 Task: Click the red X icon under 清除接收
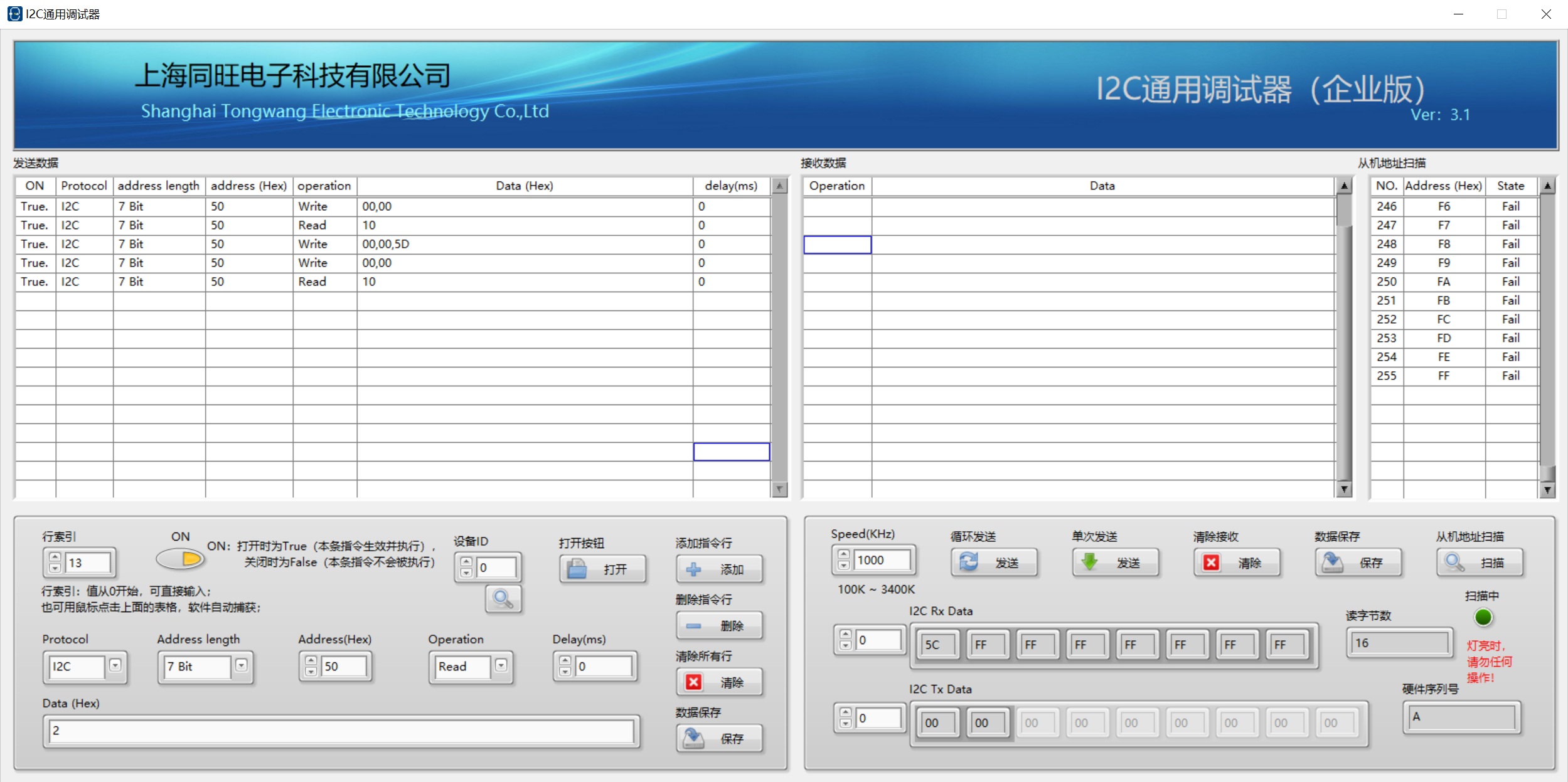coord(1211,563)
